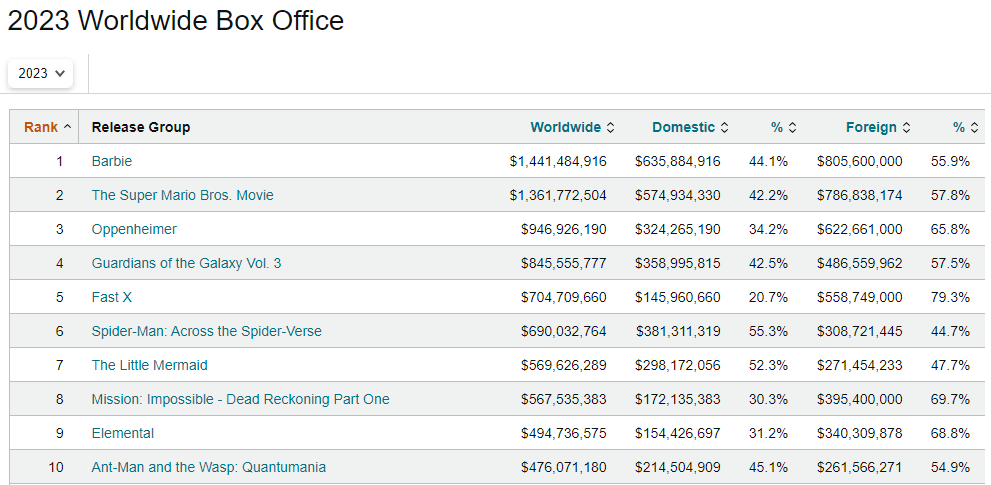Click the 2023 Worldwide Box Office heading
991x485 pixels.
tap(176, 20)
